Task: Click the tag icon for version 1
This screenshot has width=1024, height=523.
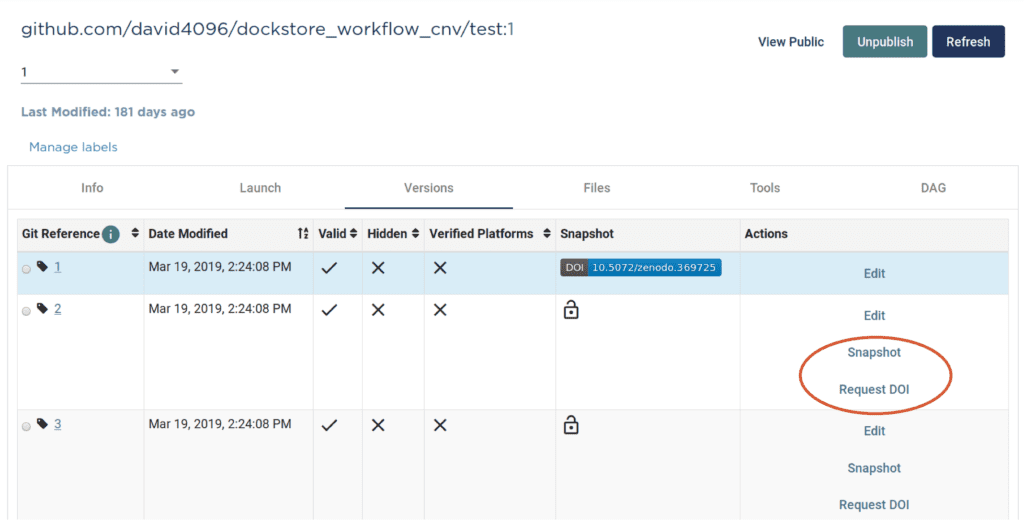Action: (x=42, y=266)
